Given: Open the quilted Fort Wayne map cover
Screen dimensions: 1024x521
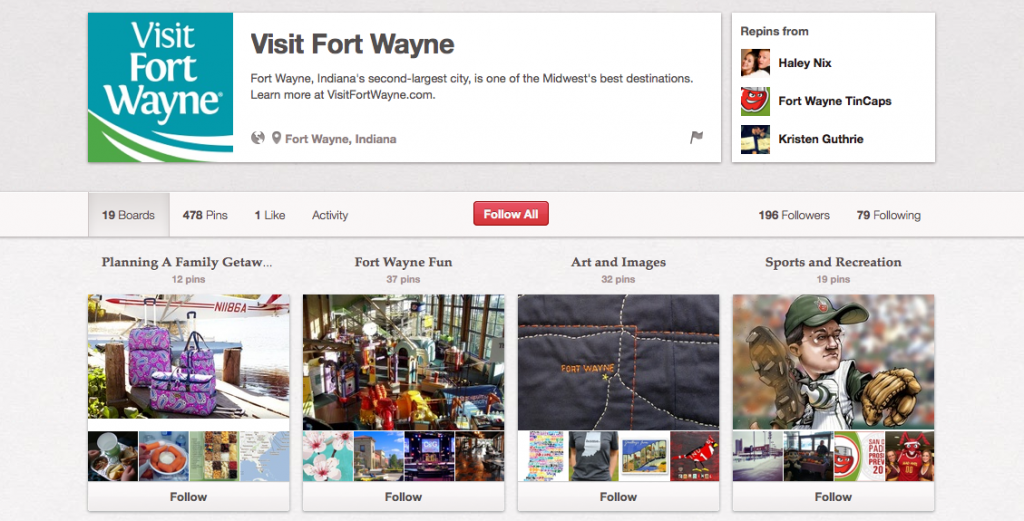Looking at the screenshot, I should pos(618,362).
